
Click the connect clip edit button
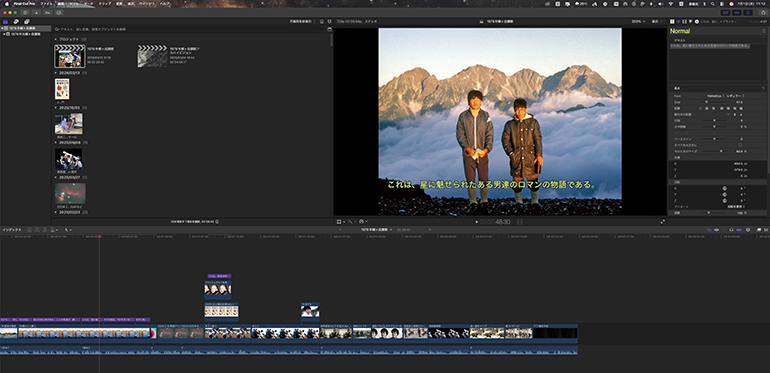coord(29,230)
